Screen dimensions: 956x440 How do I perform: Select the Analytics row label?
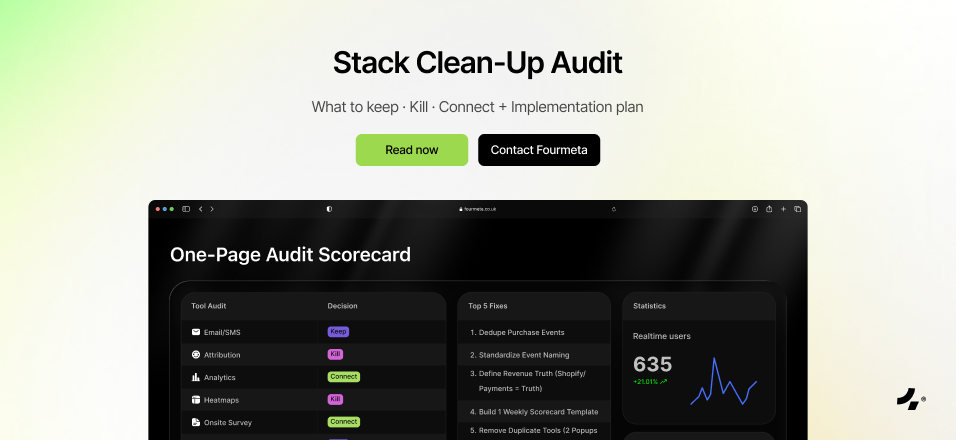[219, 378]
